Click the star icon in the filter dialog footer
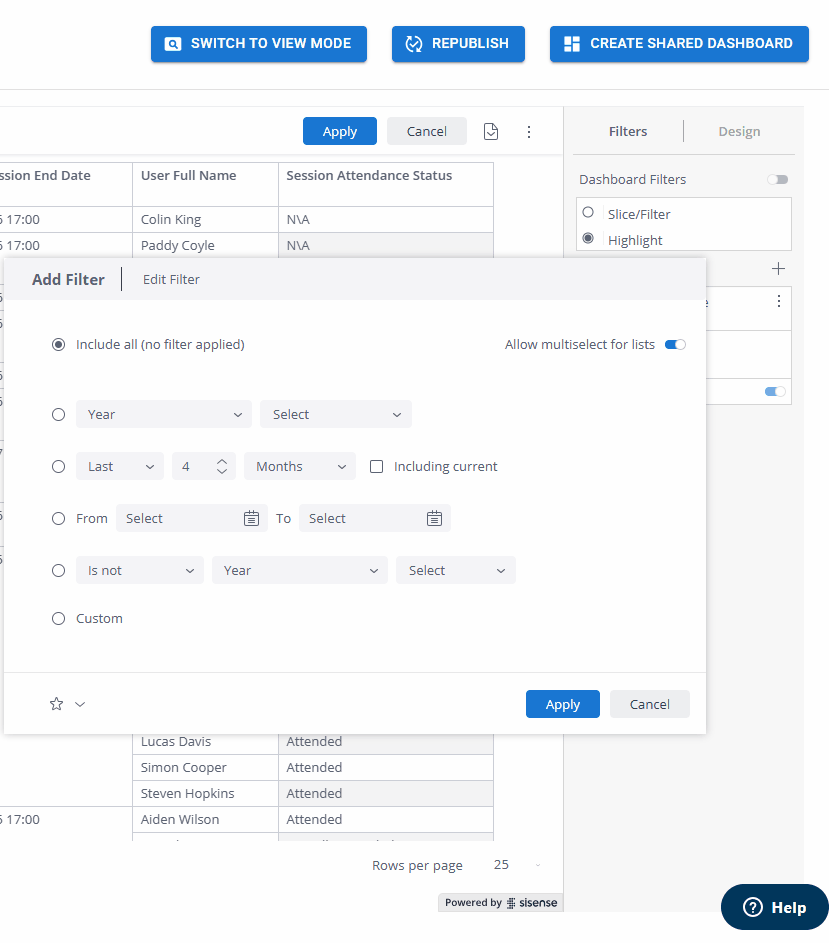Screen dimensions: 829x943 click(56, 704)
